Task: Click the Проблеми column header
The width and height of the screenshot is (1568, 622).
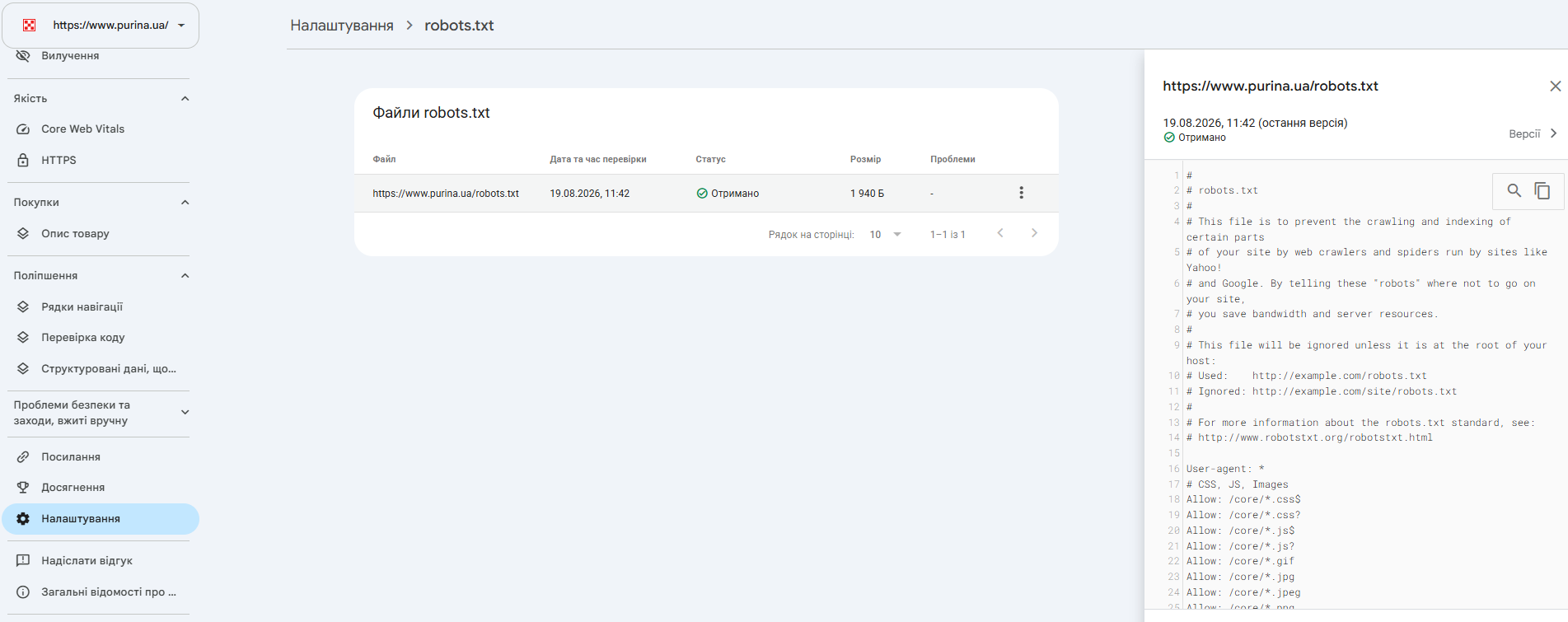Action: (953, 159)
